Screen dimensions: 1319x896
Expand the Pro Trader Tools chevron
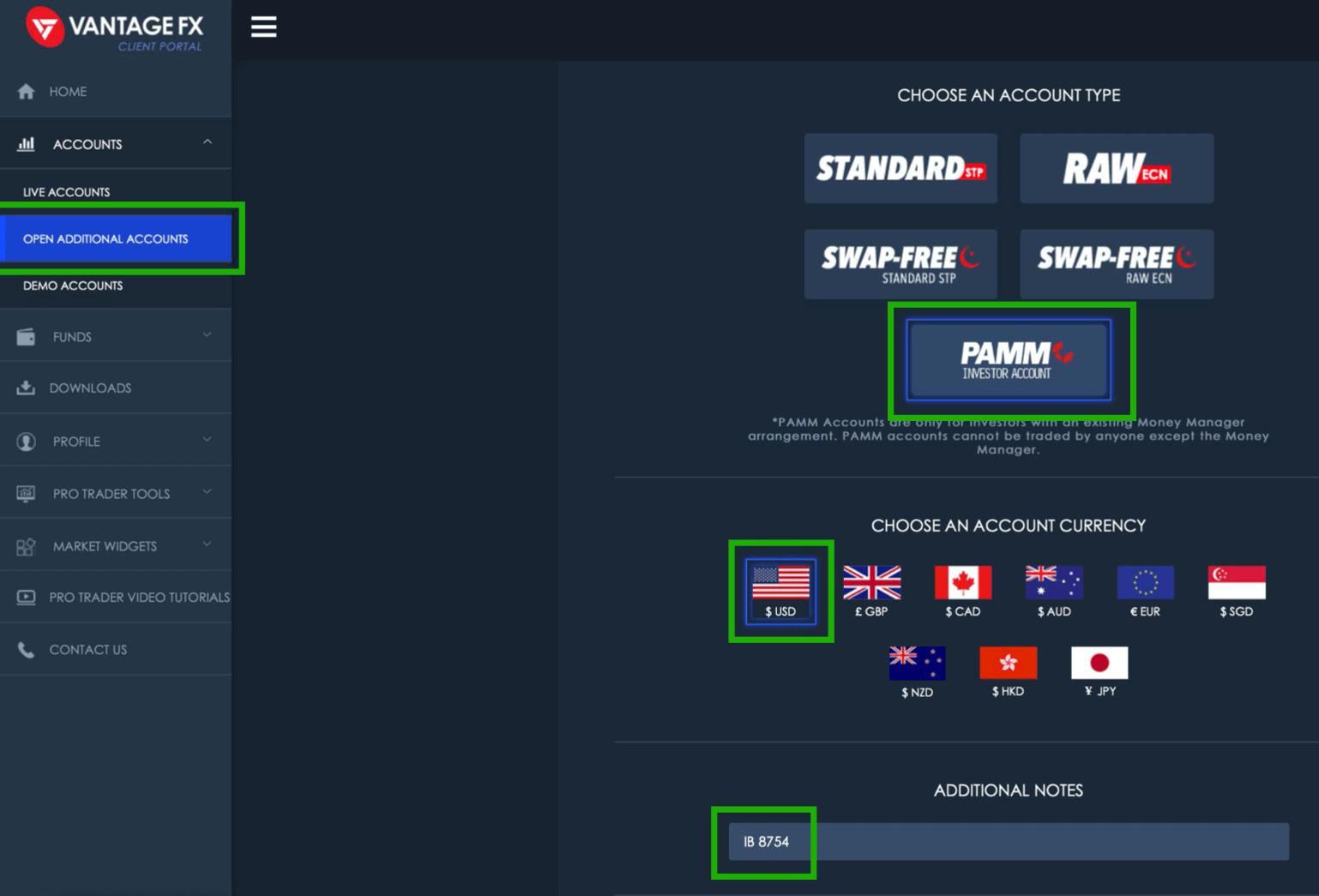click(208, 492)
